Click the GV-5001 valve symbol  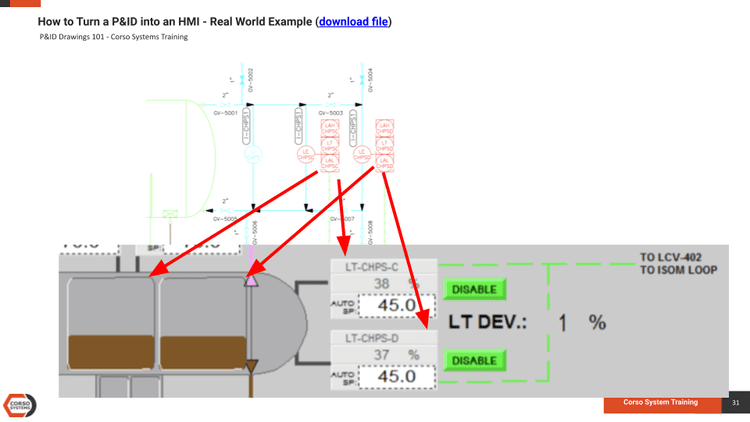click(x=225, y=104)
